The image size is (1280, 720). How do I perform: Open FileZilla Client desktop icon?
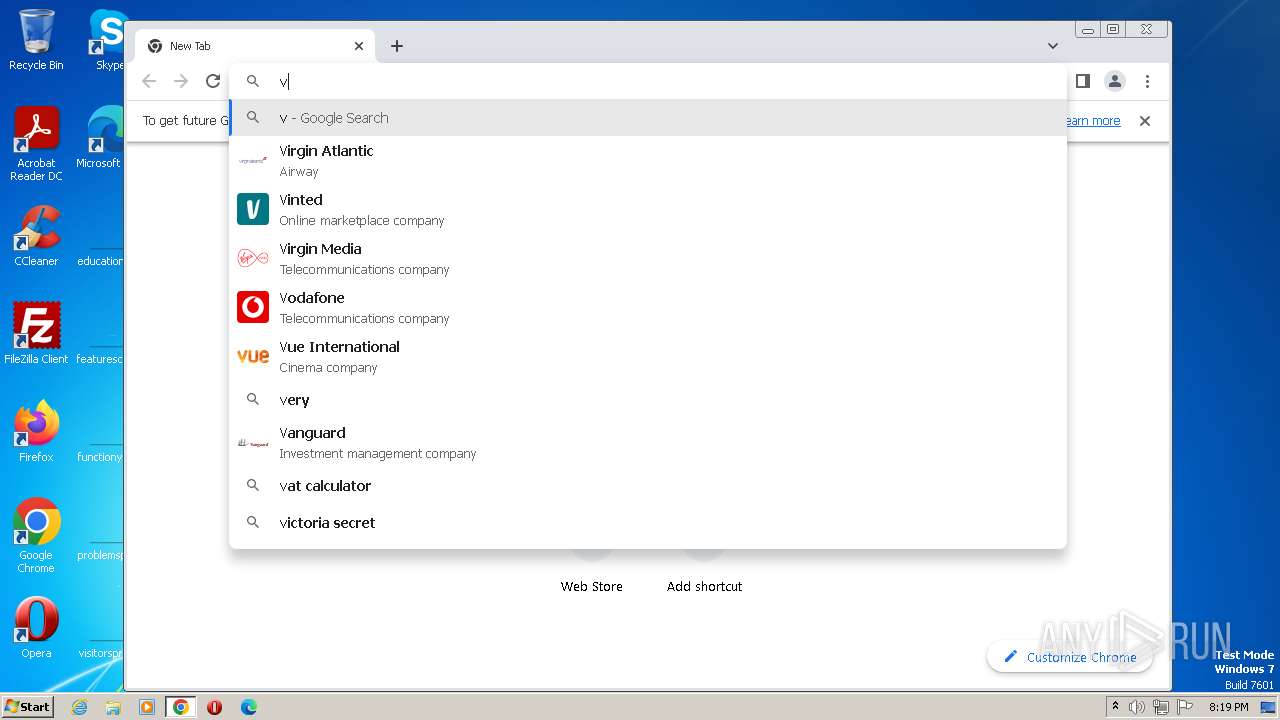(x=36, y=334)
